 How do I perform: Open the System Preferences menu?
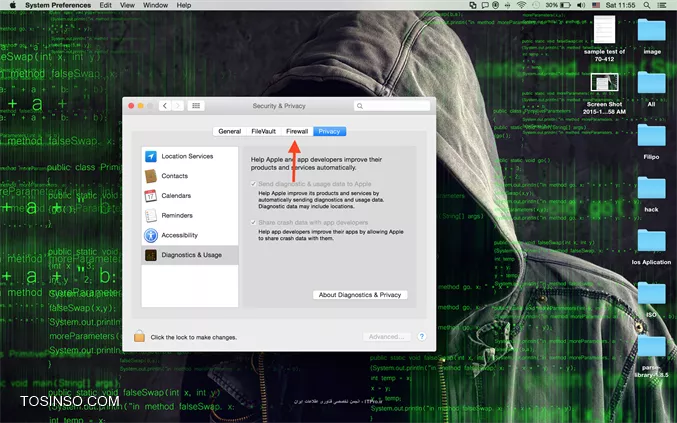[58, 5]
